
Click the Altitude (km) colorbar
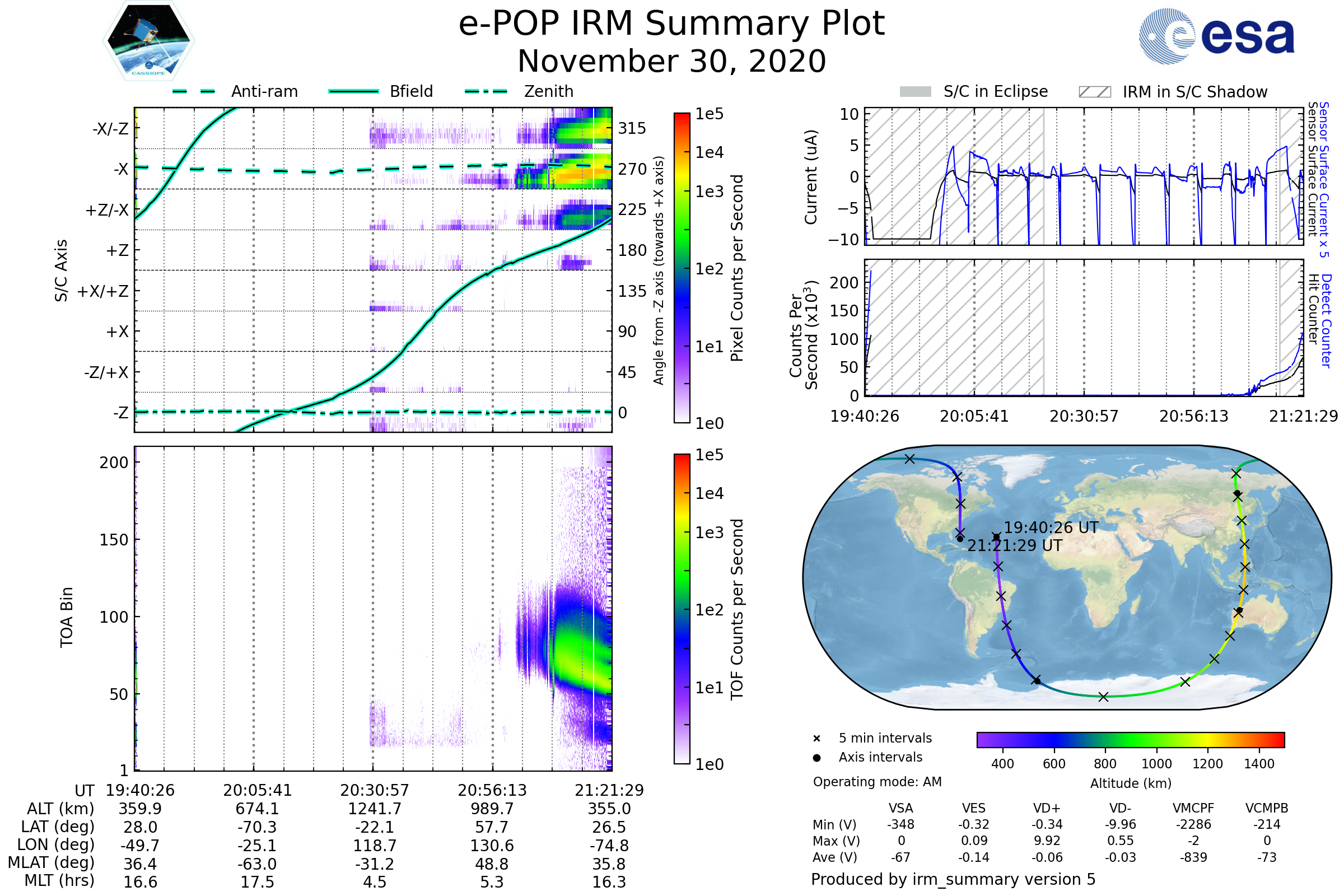1130,740
